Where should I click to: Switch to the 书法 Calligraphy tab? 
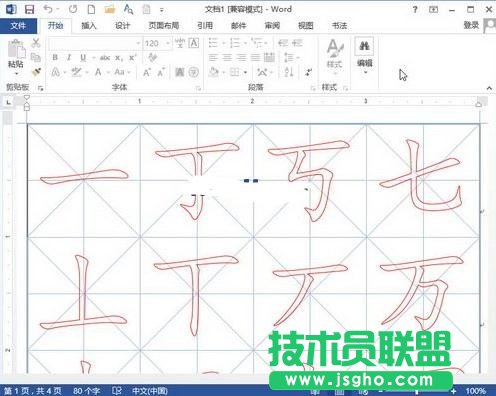click(x=339, y=26)
